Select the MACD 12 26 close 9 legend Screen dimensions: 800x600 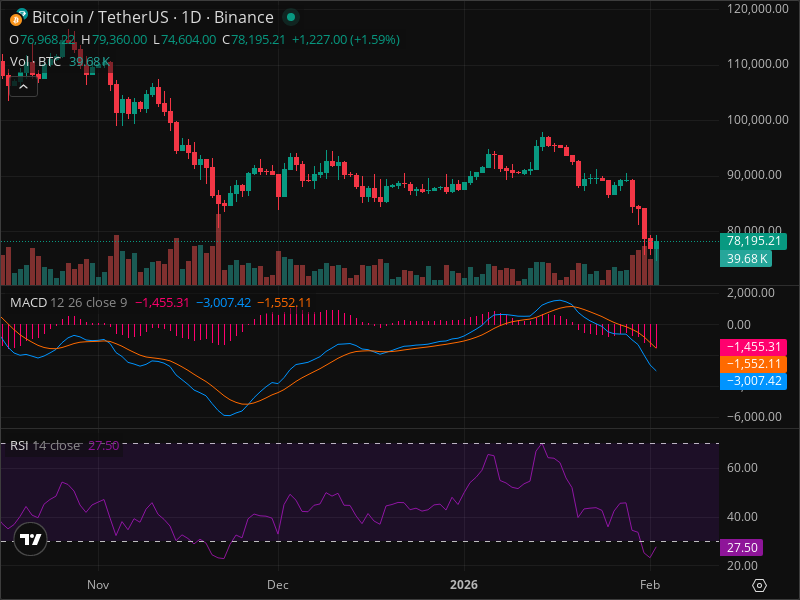tap(68, 303)
